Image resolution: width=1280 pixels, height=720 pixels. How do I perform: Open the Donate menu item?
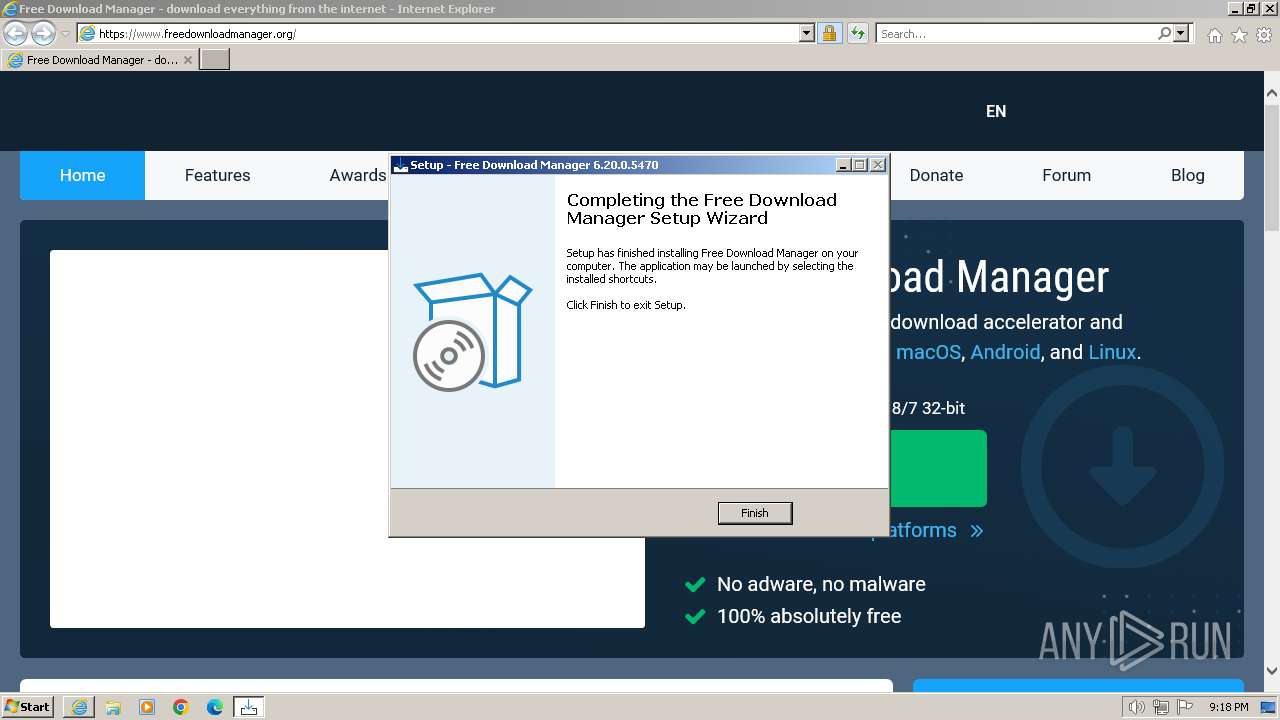pyautogui.click(x=936, y=175)
